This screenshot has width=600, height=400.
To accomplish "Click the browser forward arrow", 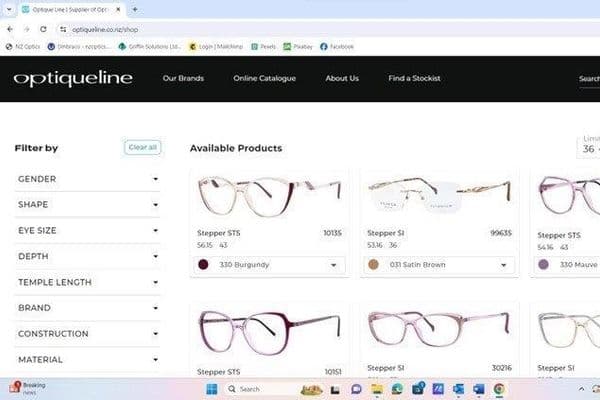I will pos(26,29).
